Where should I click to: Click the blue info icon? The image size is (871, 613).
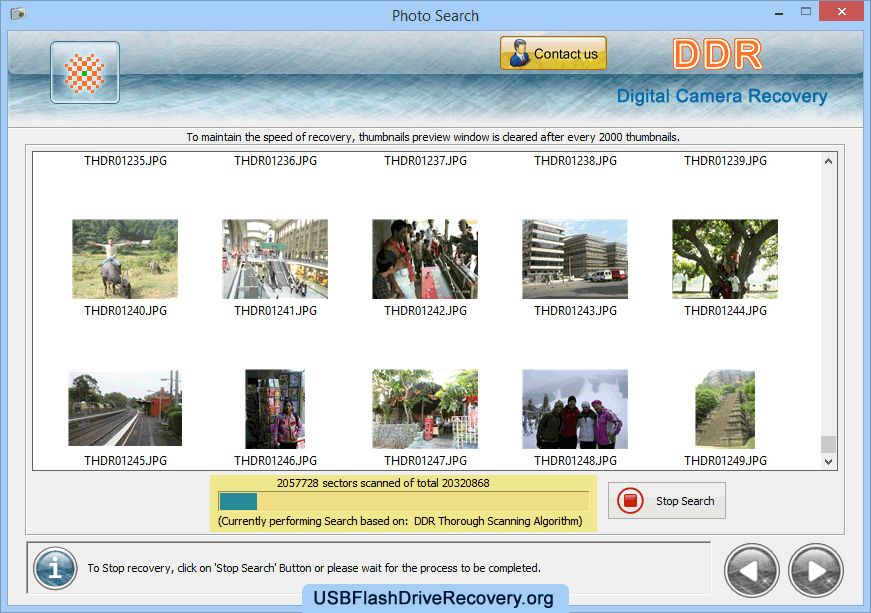coord(55,568)
